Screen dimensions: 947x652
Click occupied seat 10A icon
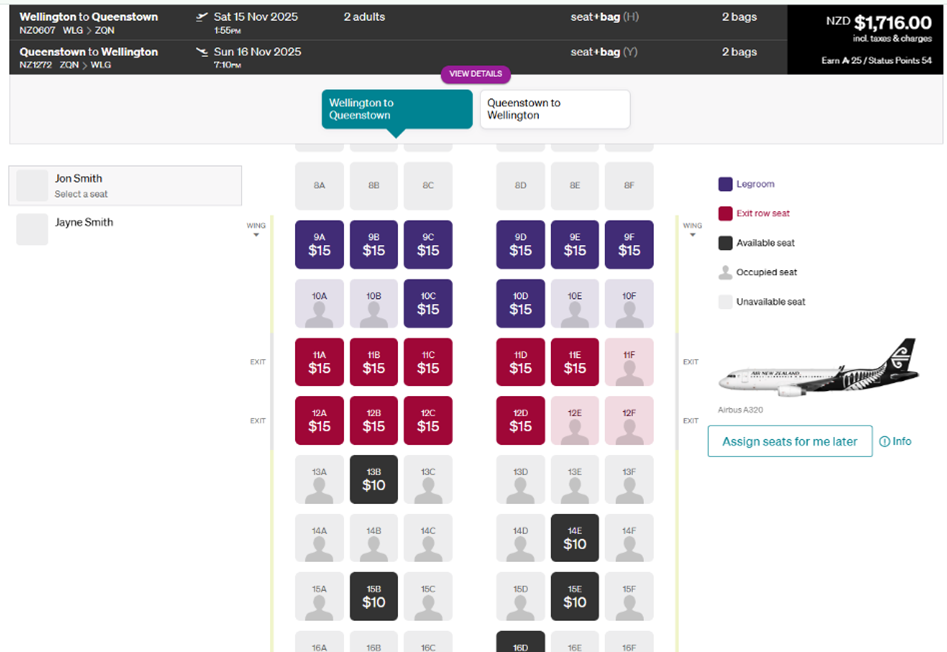point(319,309)
